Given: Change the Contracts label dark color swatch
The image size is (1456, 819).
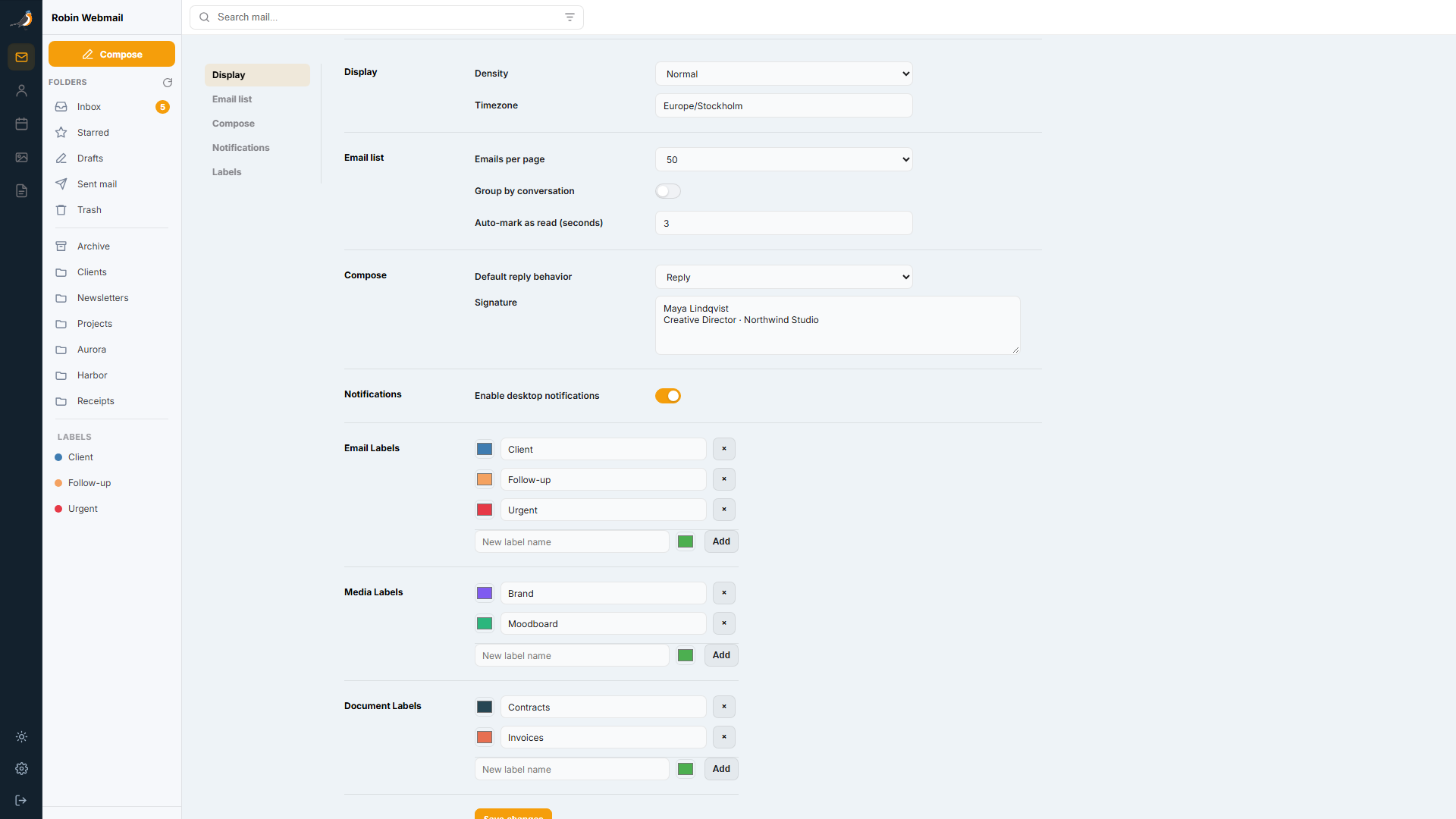Looking at the screenshot, I should pyautogui.click(x=485, y=707).
